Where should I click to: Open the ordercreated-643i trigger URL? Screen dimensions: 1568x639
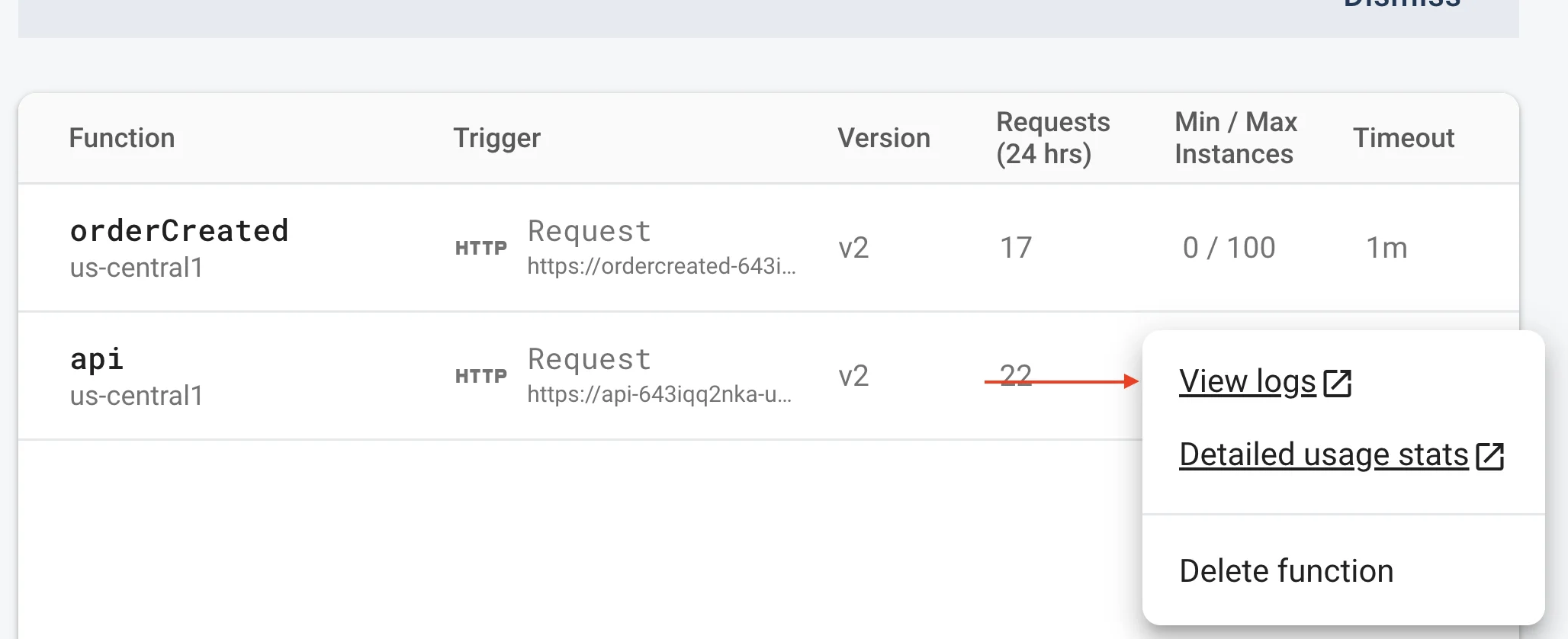[x=661, y=265]
